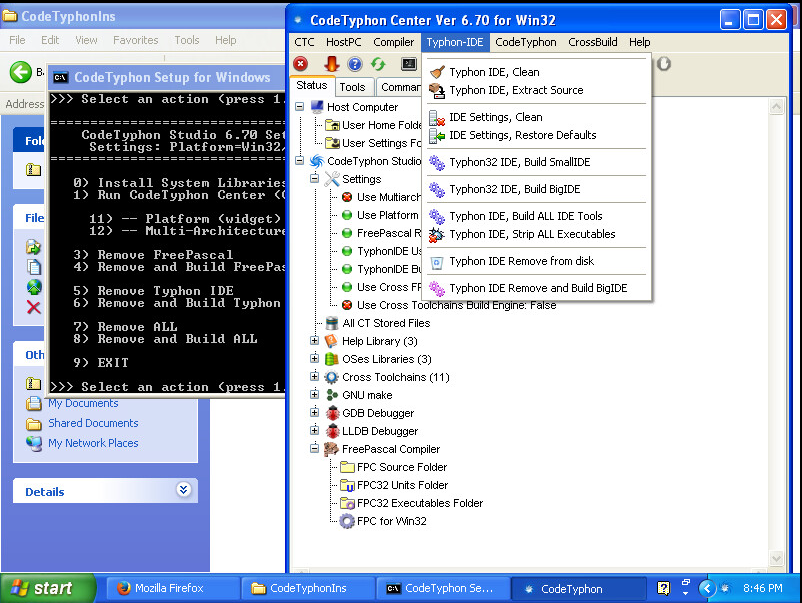Open the CrossBuild menu
Viewport: 802px width, 603px height.
coord(592,42)
